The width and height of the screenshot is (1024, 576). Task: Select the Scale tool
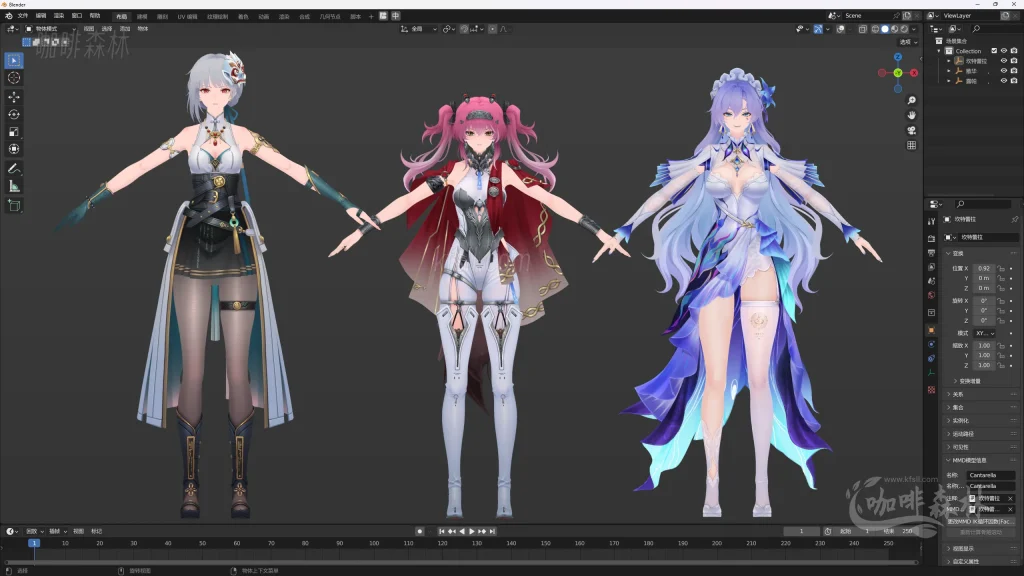coord(14,132)
